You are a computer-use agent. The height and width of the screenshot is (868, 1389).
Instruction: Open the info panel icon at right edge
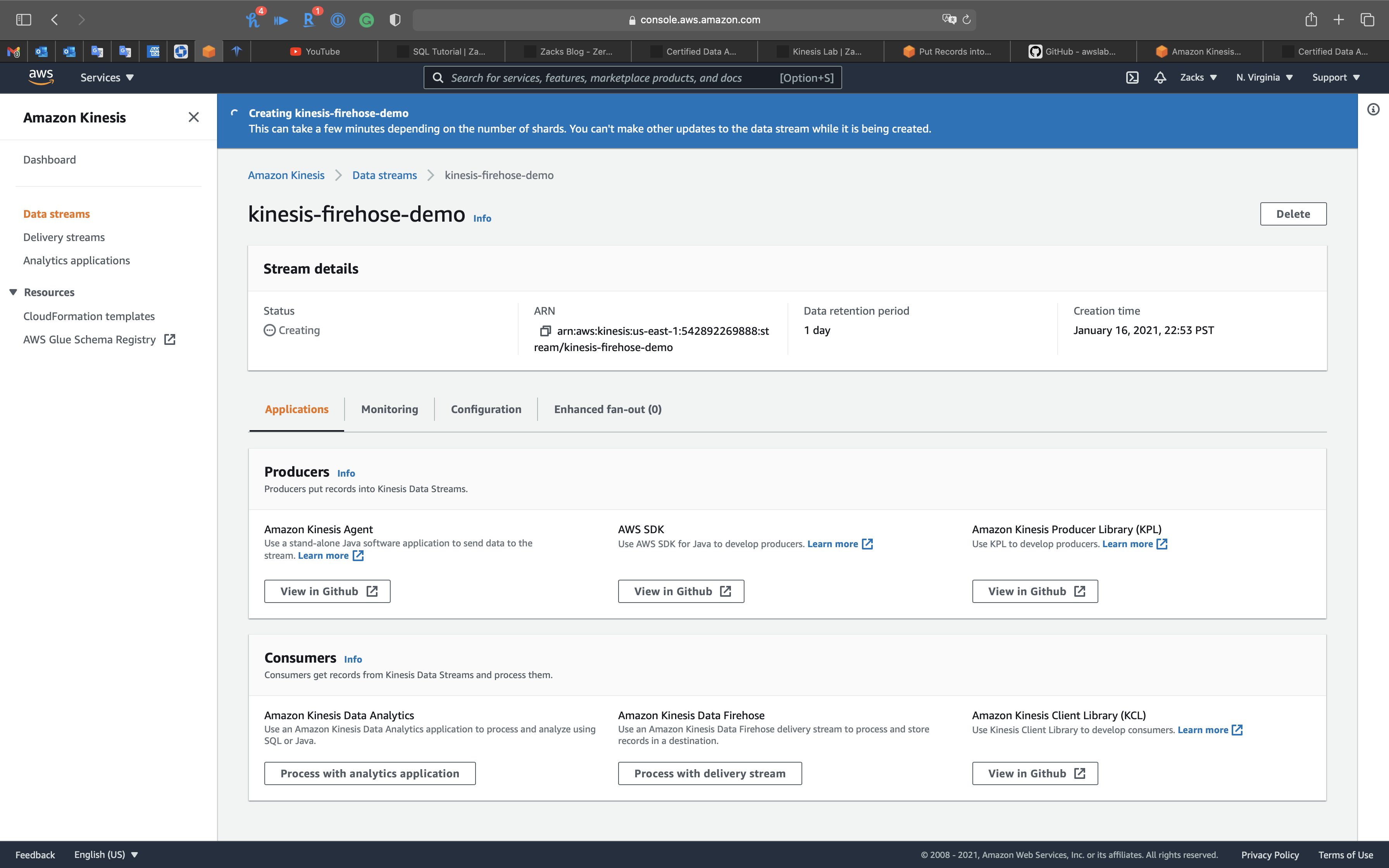(x=1373, y=109)
